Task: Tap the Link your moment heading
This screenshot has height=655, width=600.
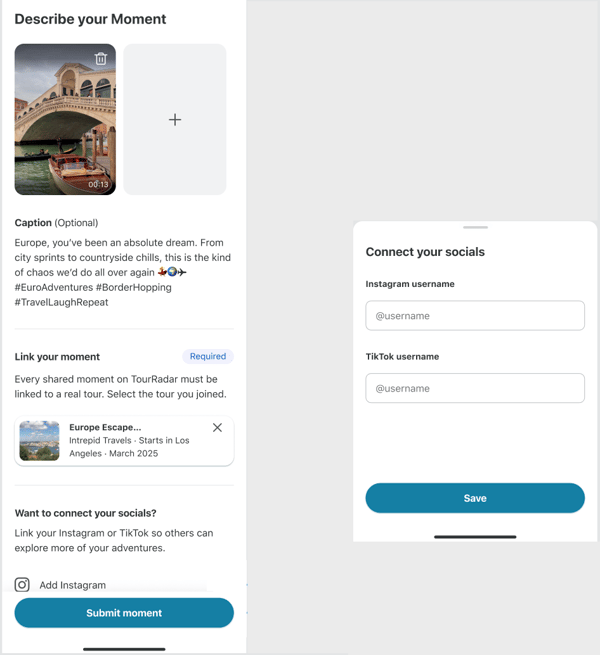Action: pos(57,357)
